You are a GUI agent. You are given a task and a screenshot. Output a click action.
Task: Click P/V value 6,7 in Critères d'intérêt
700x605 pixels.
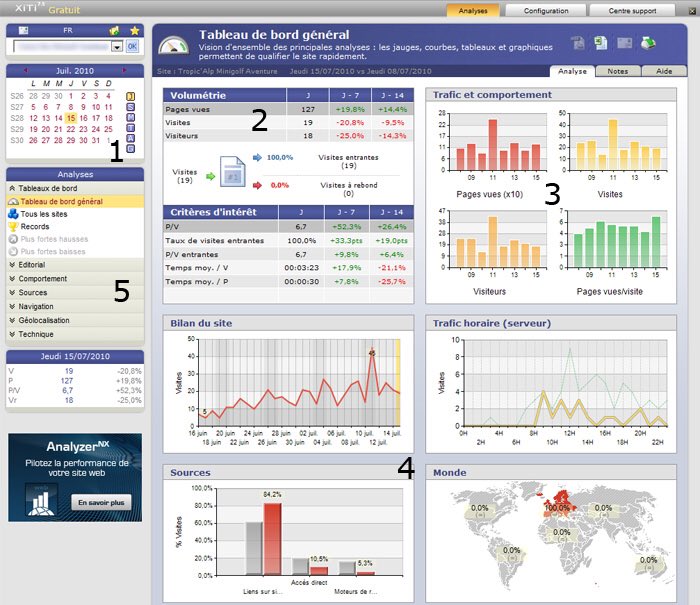coord(301,227)
